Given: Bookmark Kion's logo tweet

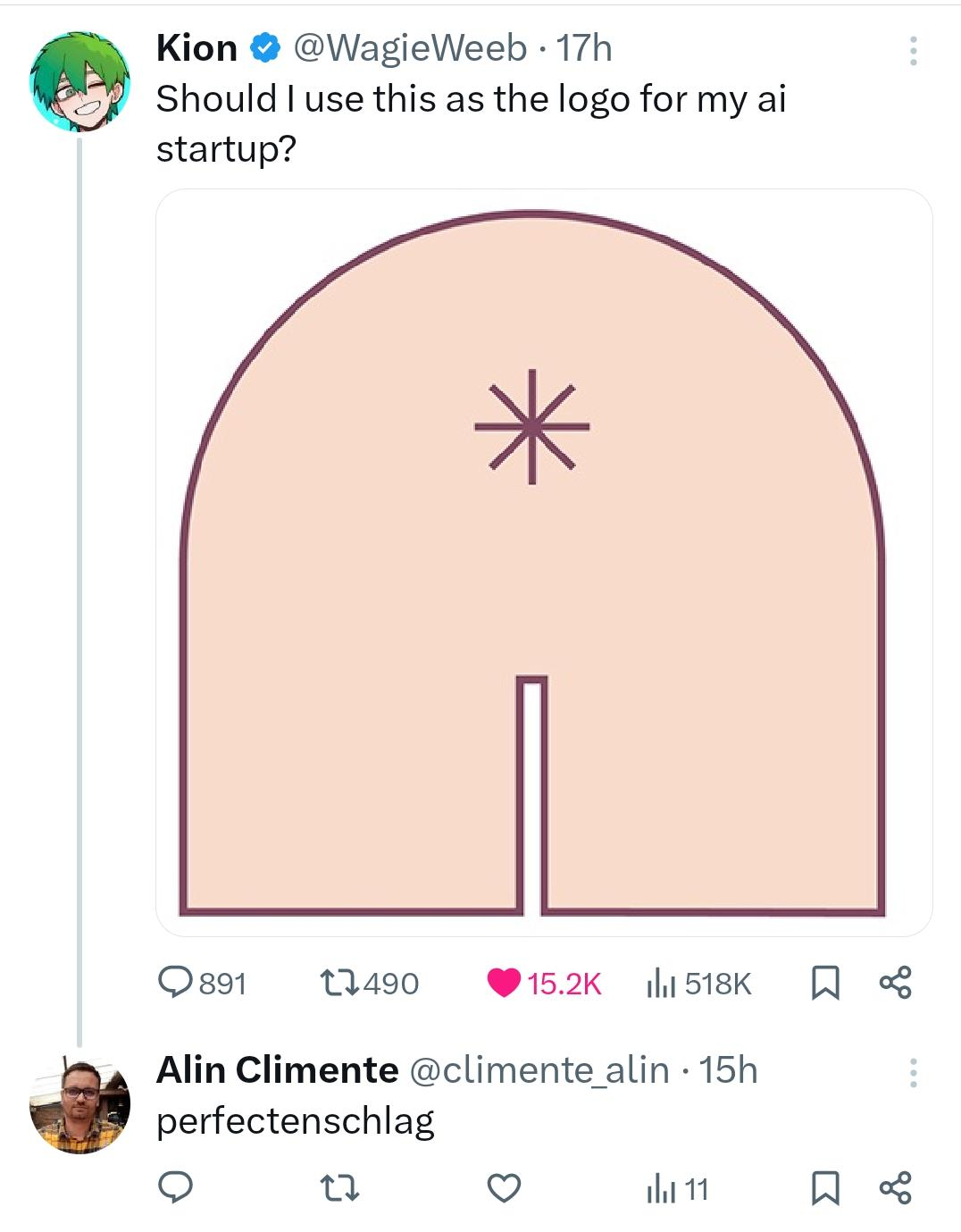Looking at the screenshot, I should tap(823, 983).
